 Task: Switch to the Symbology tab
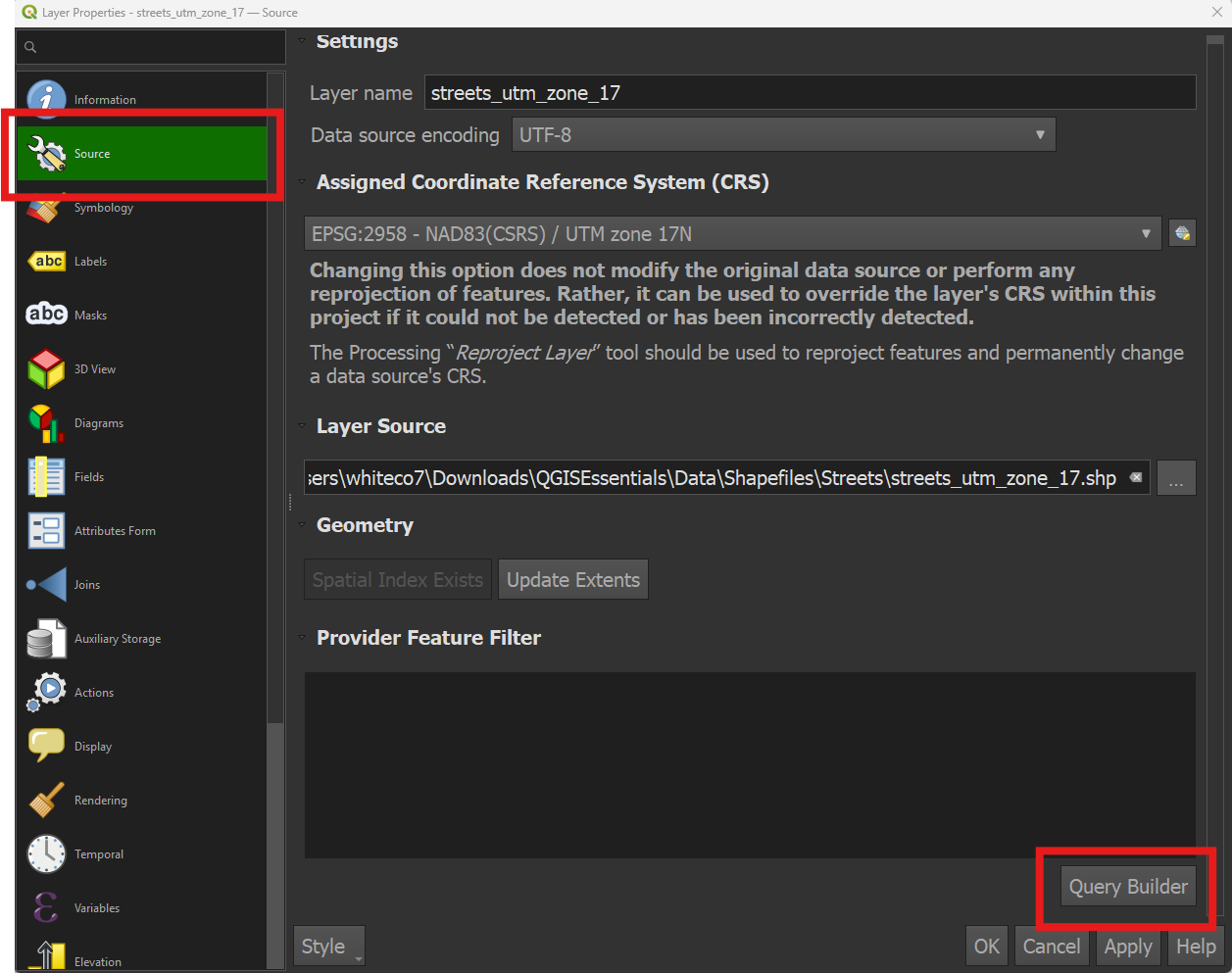142,207
